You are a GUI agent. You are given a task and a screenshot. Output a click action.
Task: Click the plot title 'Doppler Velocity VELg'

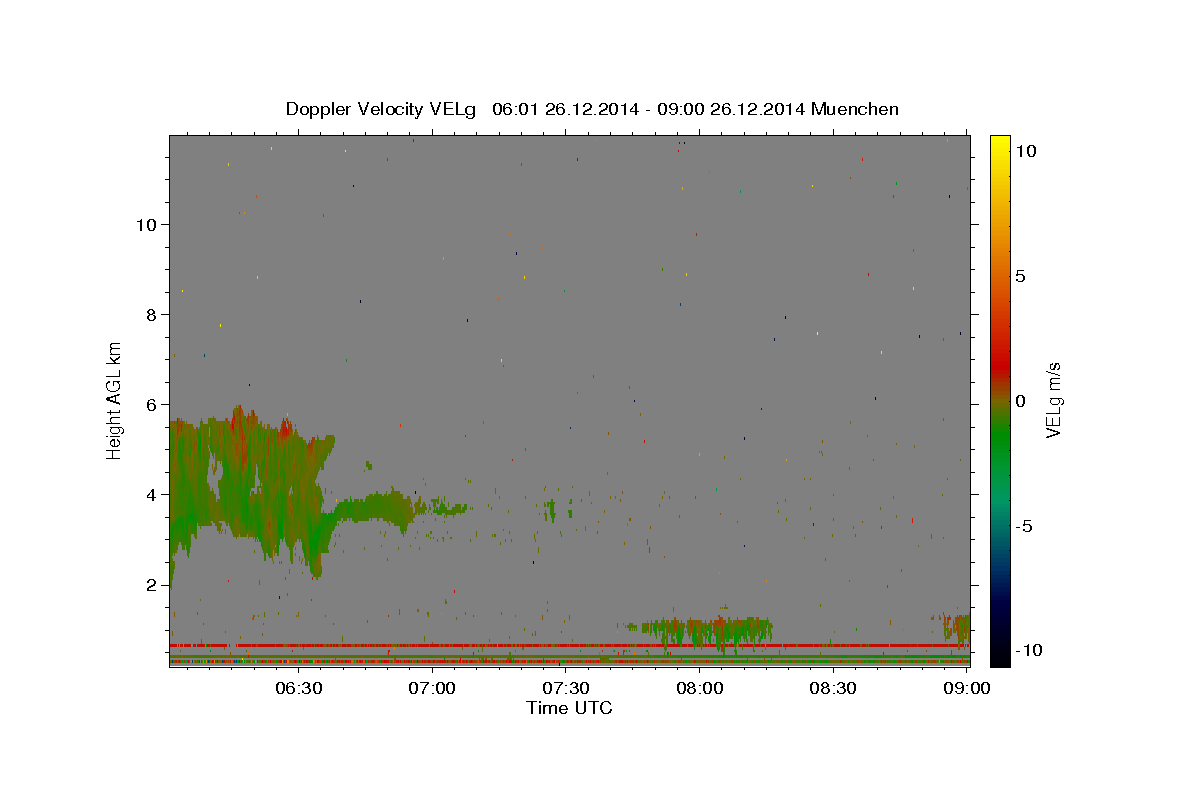pyautogui.click(x=382, y=109)
